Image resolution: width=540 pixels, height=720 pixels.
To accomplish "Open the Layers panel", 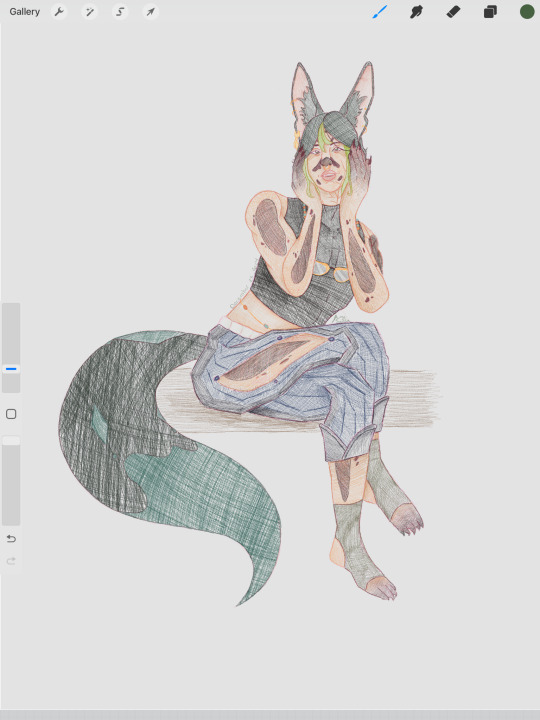I will click(490, 12).
